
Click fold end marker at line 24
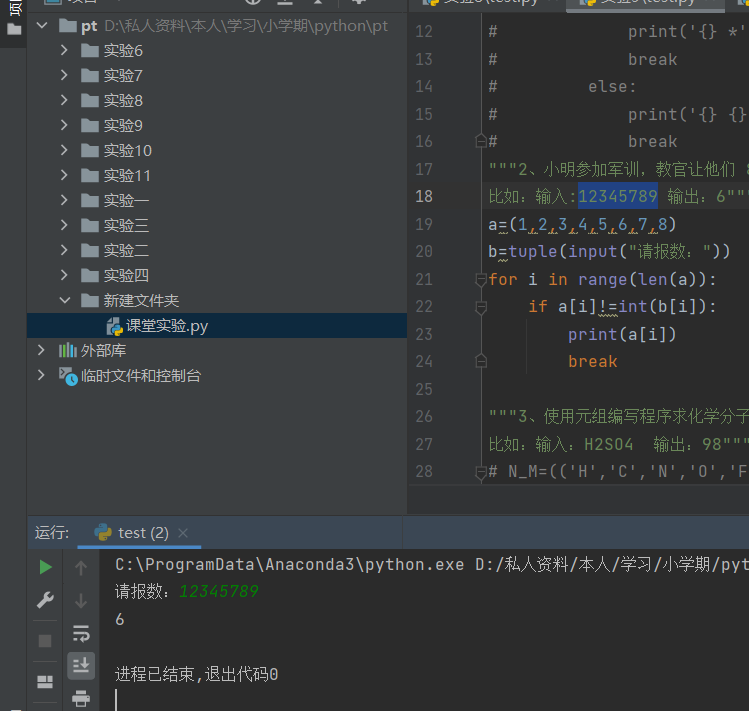(481, 361)
